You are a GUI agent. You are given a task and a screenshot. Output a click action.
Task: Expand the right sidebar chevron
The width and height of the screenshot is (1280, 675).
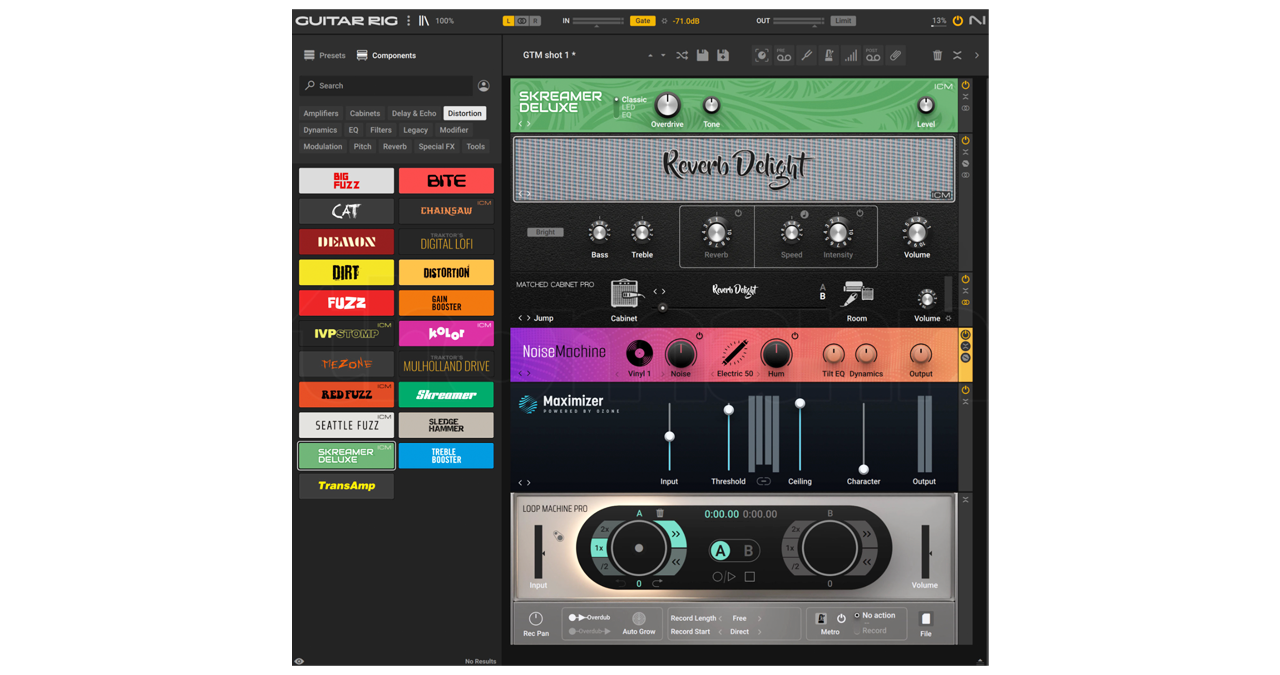coord(977,56)
